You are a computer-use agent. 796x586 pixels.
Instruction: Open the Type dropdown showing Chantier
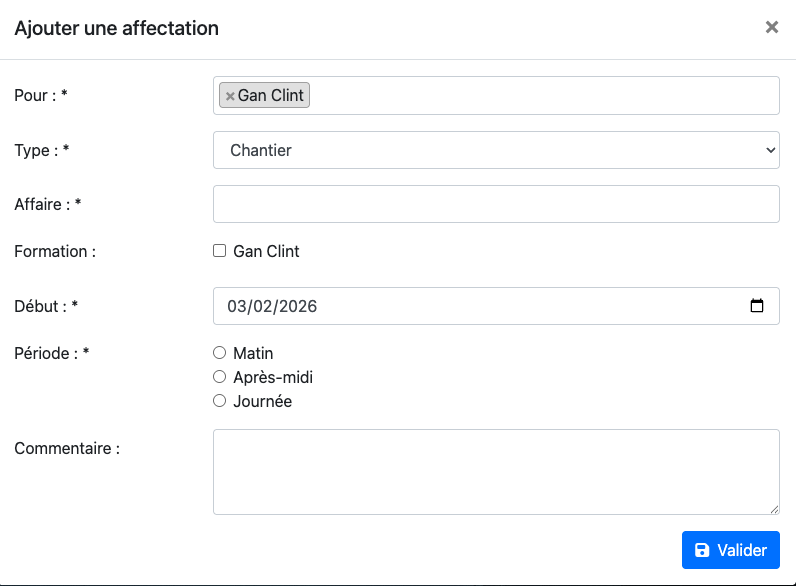(496, 150)
